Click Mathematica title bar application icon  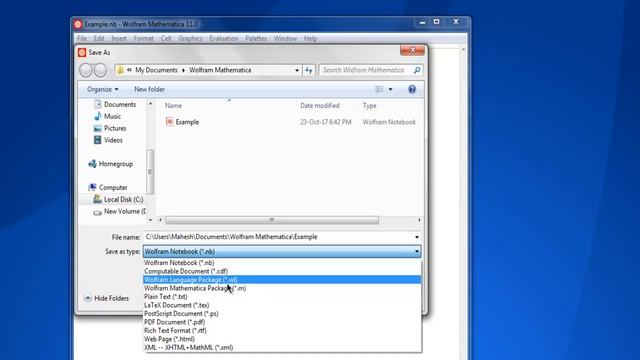78,24
